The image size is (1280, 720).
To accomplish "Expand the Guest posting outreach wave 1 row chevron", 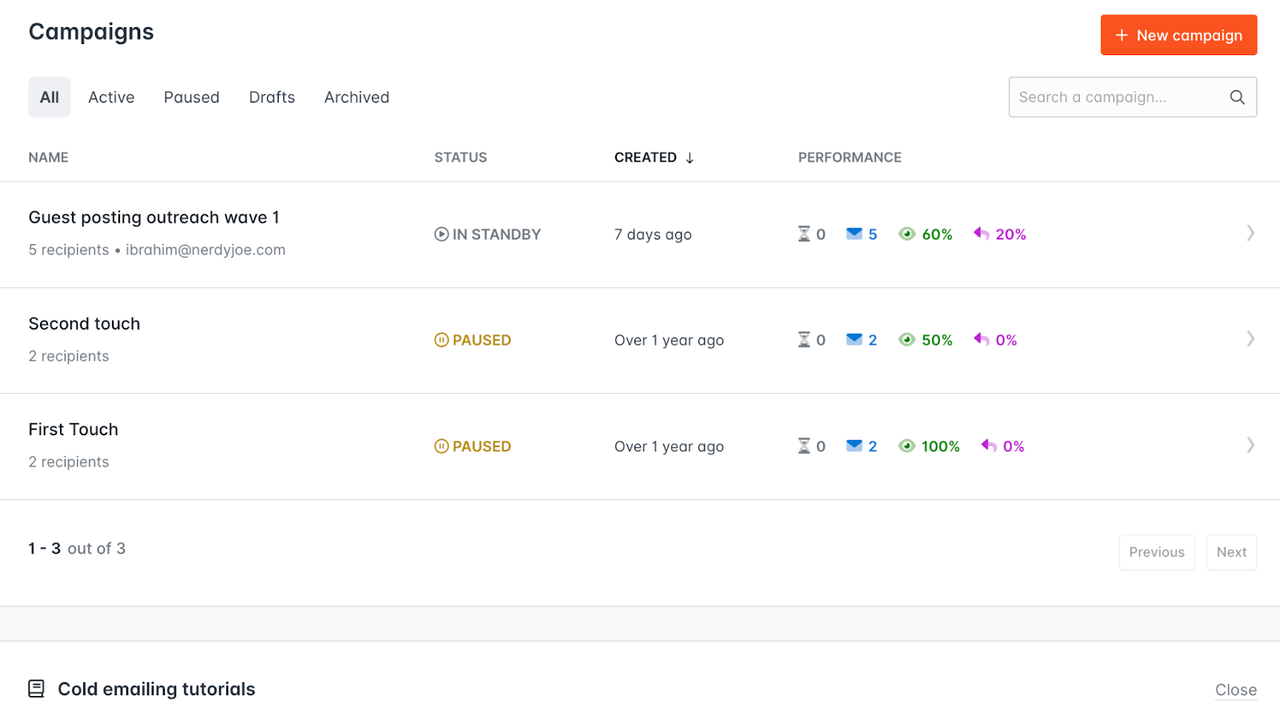I will coord(1250,233).
